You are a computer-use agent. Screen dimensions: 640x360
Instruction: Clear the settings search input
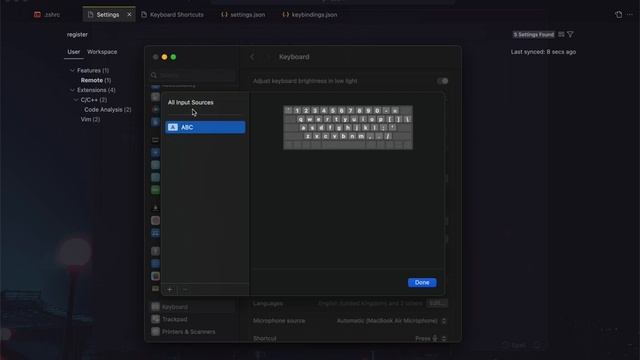(x=562, y=35)
